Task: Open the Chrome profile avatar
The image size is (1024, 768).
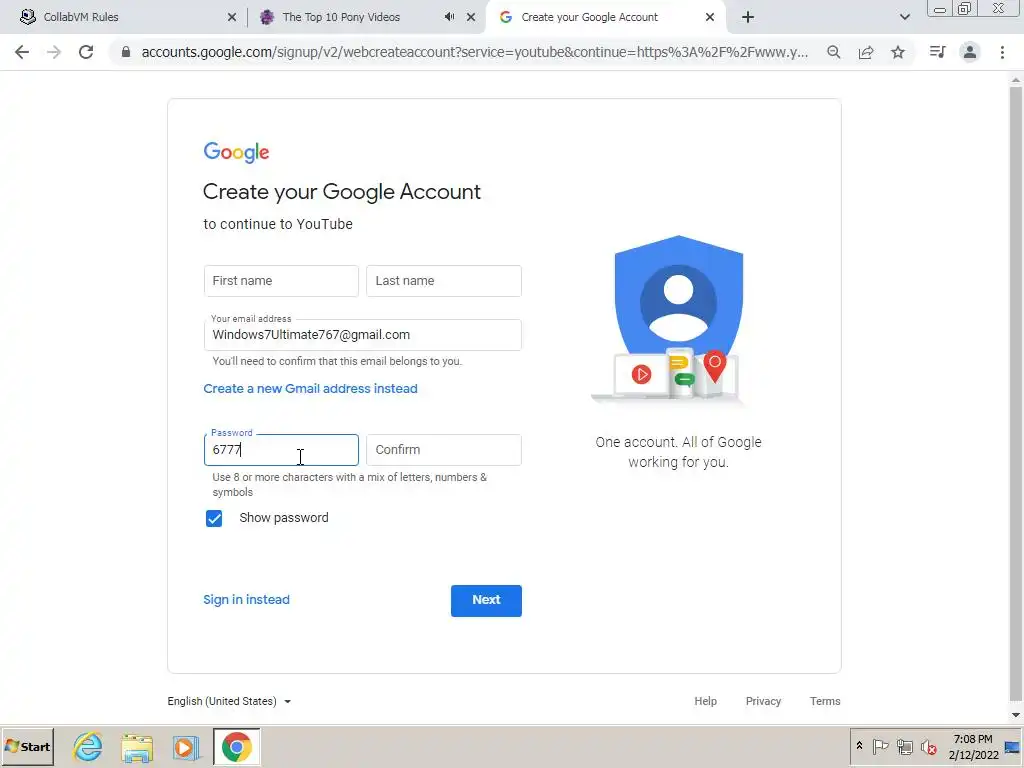Action: pyautogui.click(x=970, y=52)
